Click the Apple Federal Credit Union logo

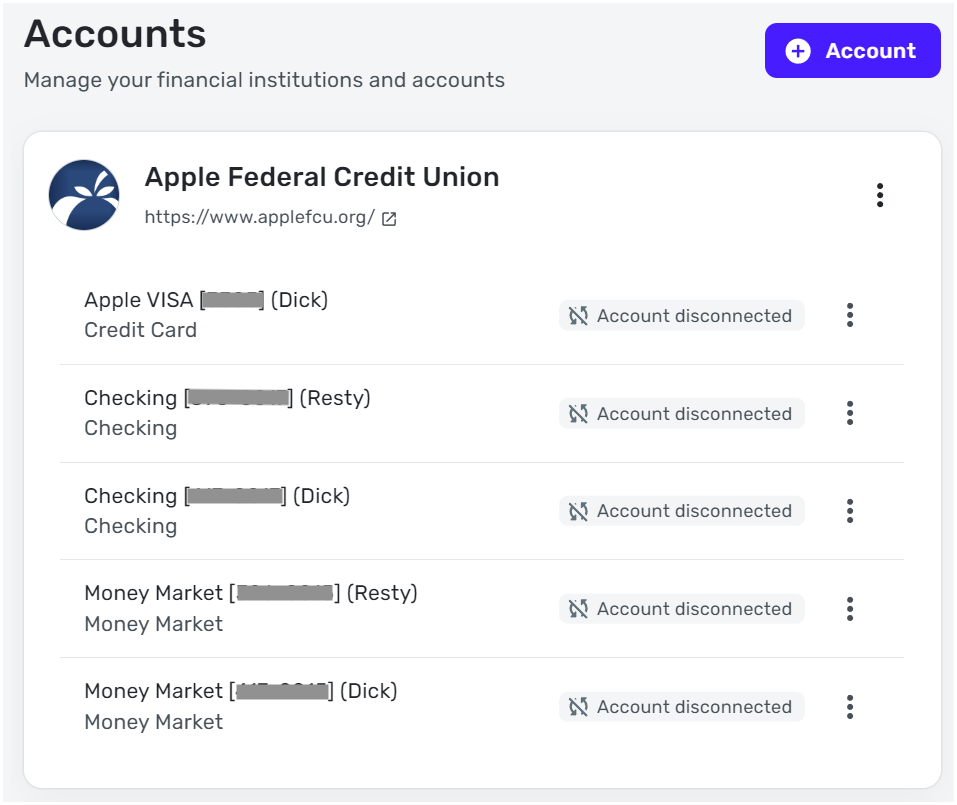click(84, 195)
